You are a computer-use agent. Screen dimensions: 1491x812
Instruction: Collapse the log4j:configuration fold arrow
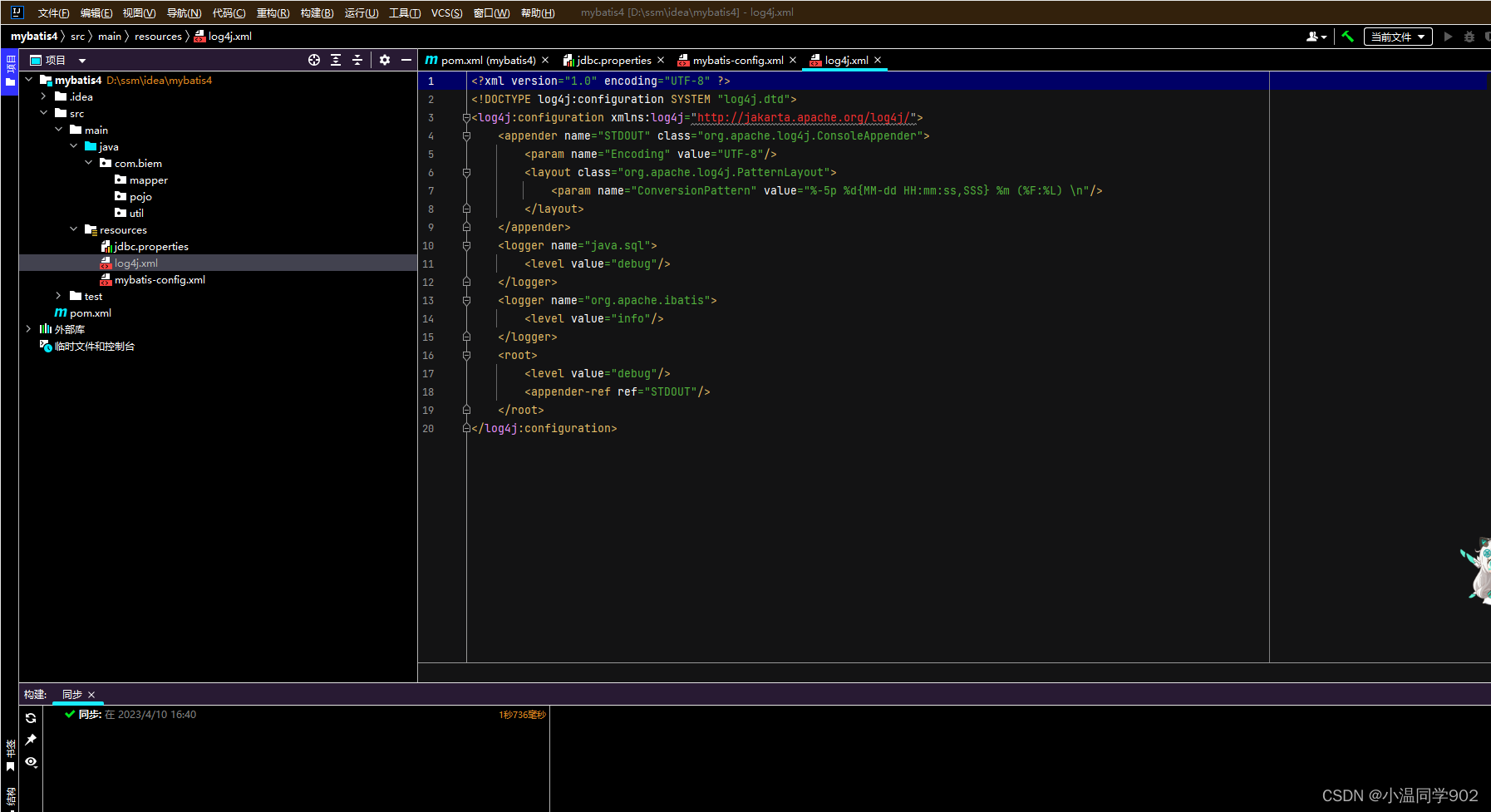pyautogui.click(x=466, y=117)
